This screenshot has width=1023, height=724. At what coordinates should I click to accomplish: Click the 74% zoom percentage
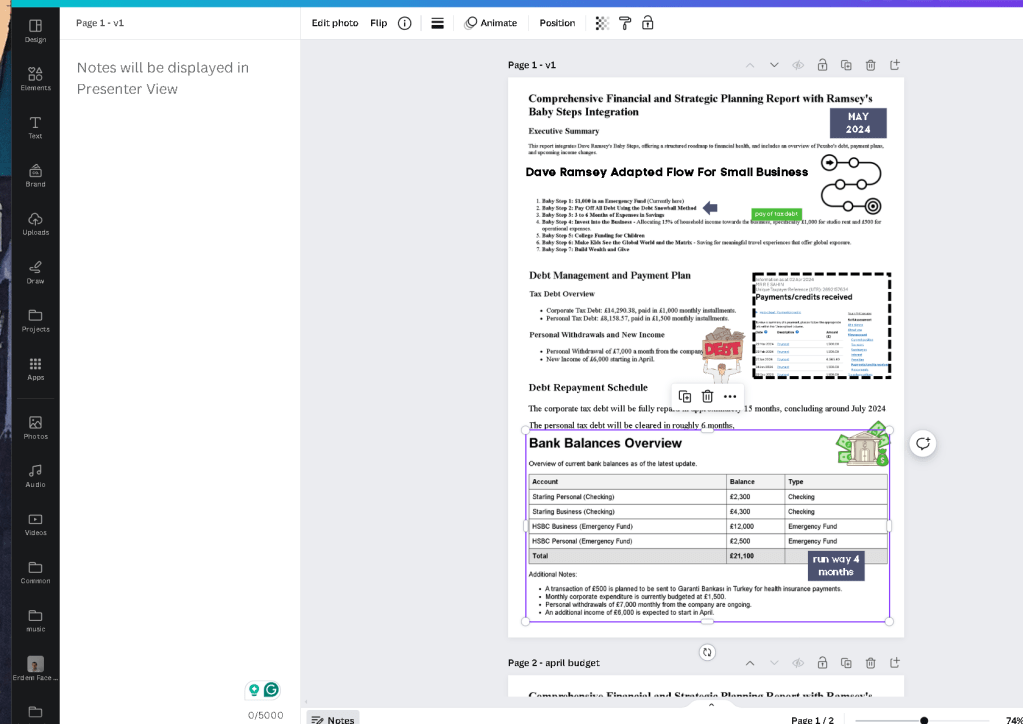click(x=1014, y=720)
